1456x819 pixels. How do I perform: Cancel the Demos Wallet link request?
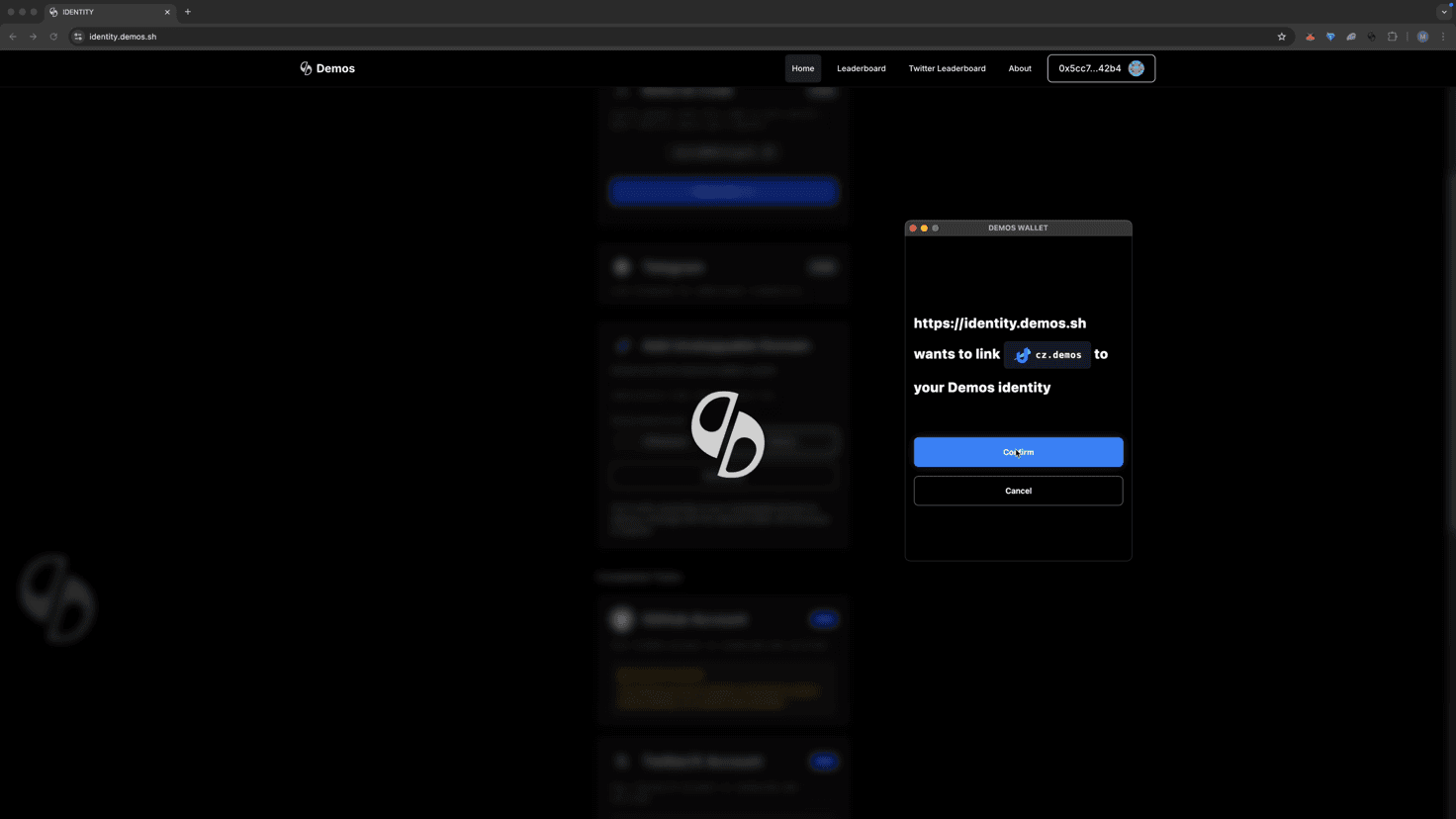pos(1018,491)
